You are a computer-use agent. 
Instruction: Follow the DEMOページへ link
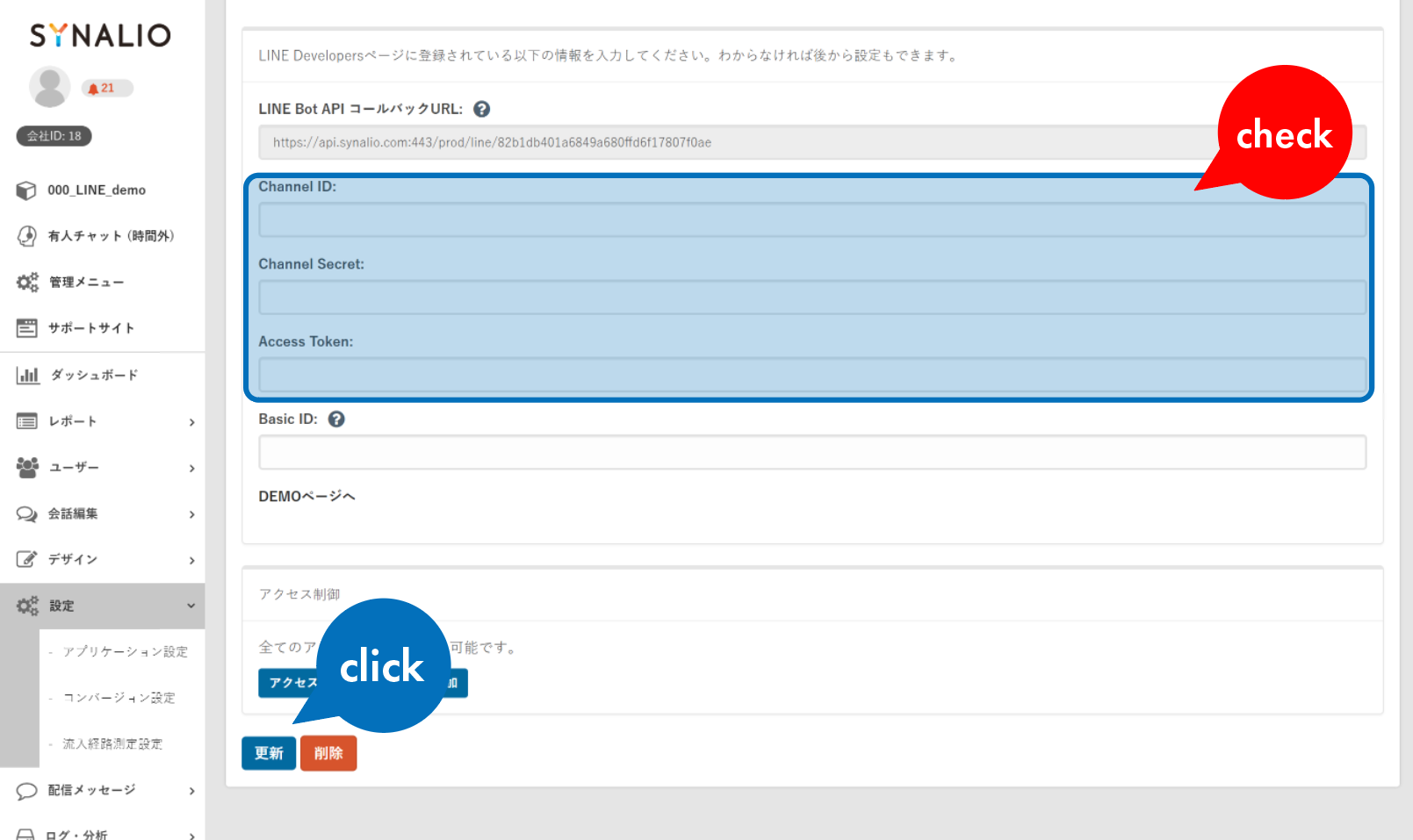[x=306, y=497]
